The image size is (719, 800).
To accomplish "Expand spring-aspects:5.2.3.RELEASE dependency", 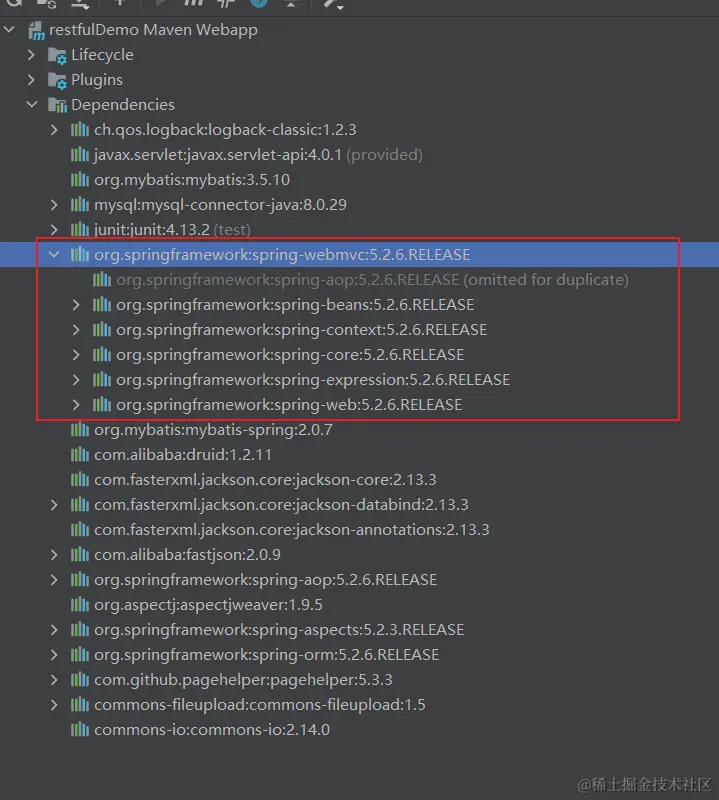I will tap(54, 630).
